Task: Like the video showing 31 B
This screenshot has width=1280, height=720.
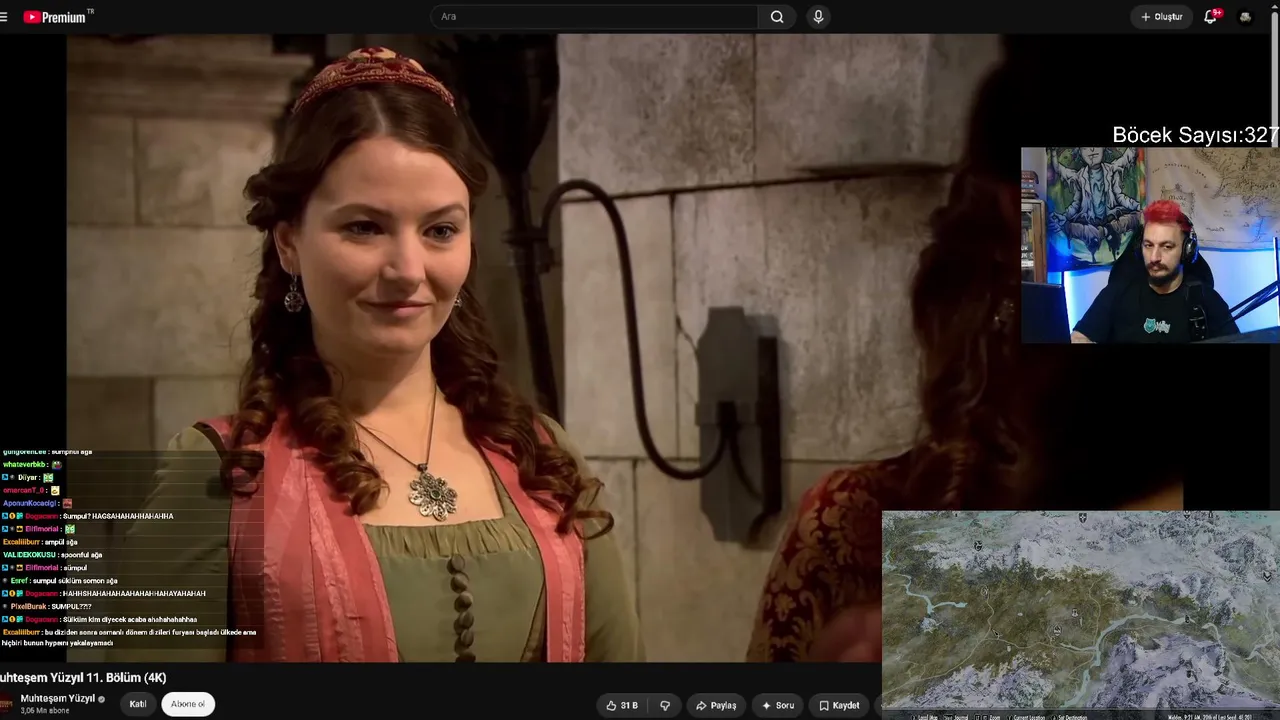Action: [622, 705]
